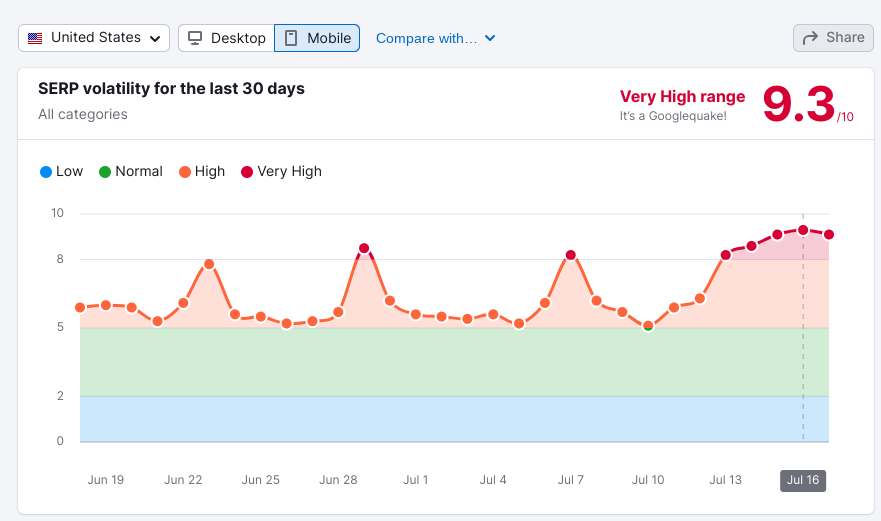This screenshot has height=521, width=881.
Task: Select the Jul 13 data point
Action: pos(726,255)
